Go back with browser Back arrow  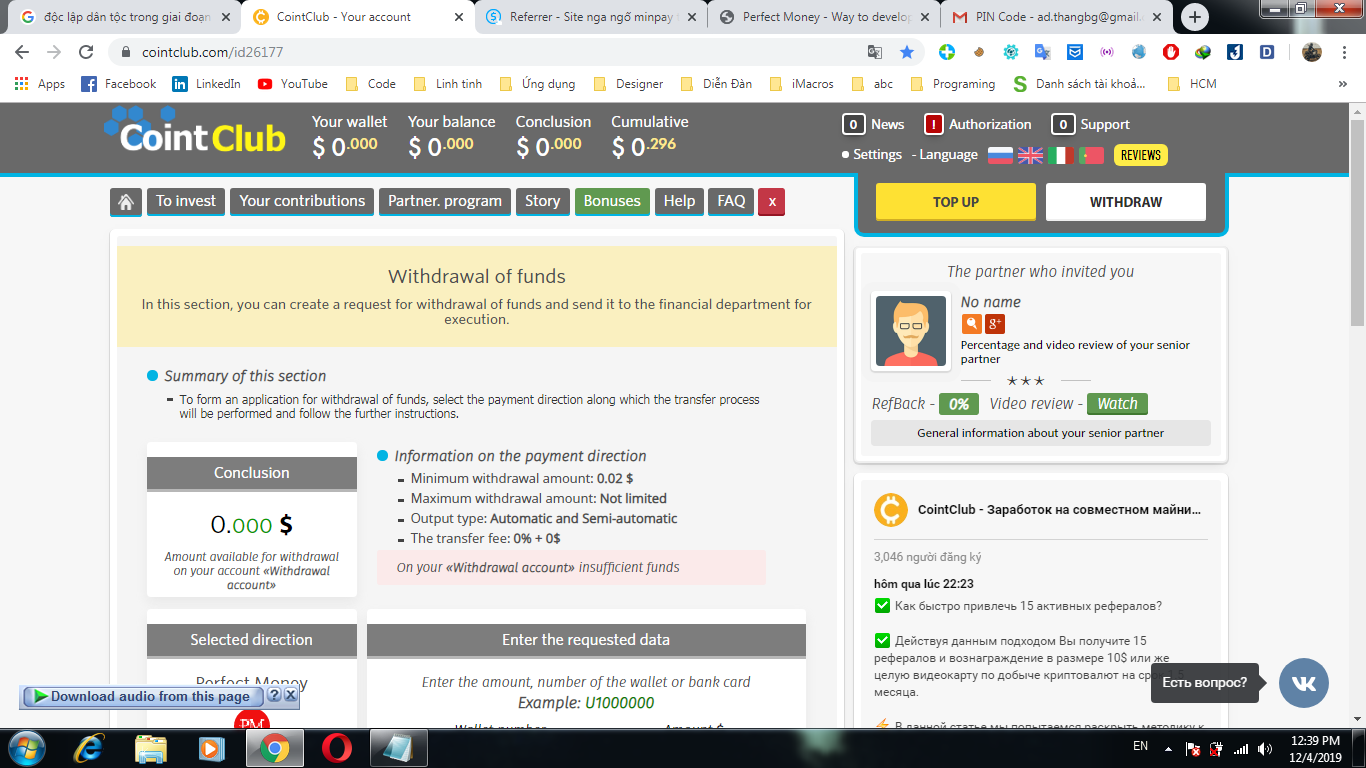tap(22, 52)
